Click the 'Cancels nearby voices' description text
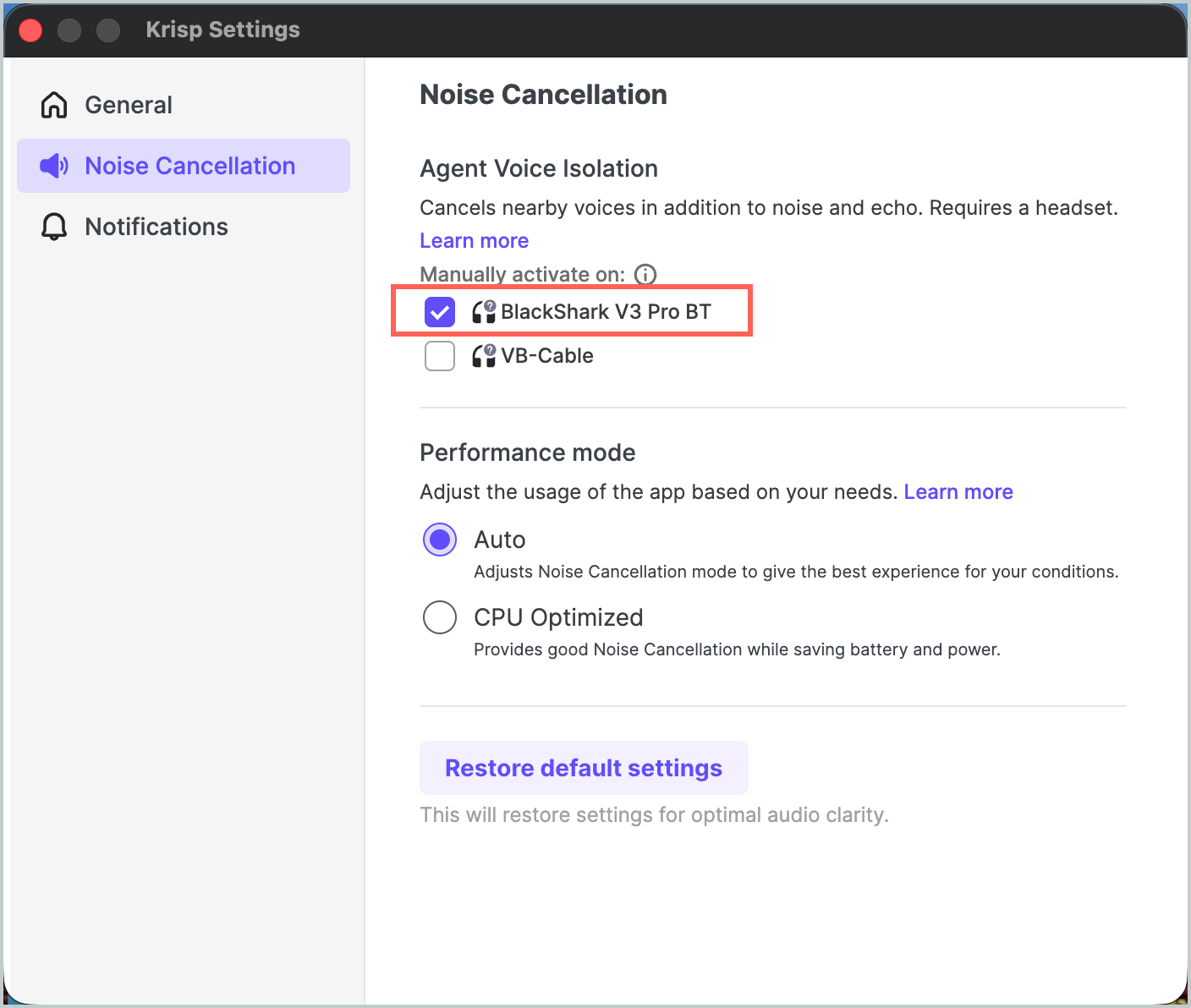This screenshot has width=1191, height=1008. (769, 208)
